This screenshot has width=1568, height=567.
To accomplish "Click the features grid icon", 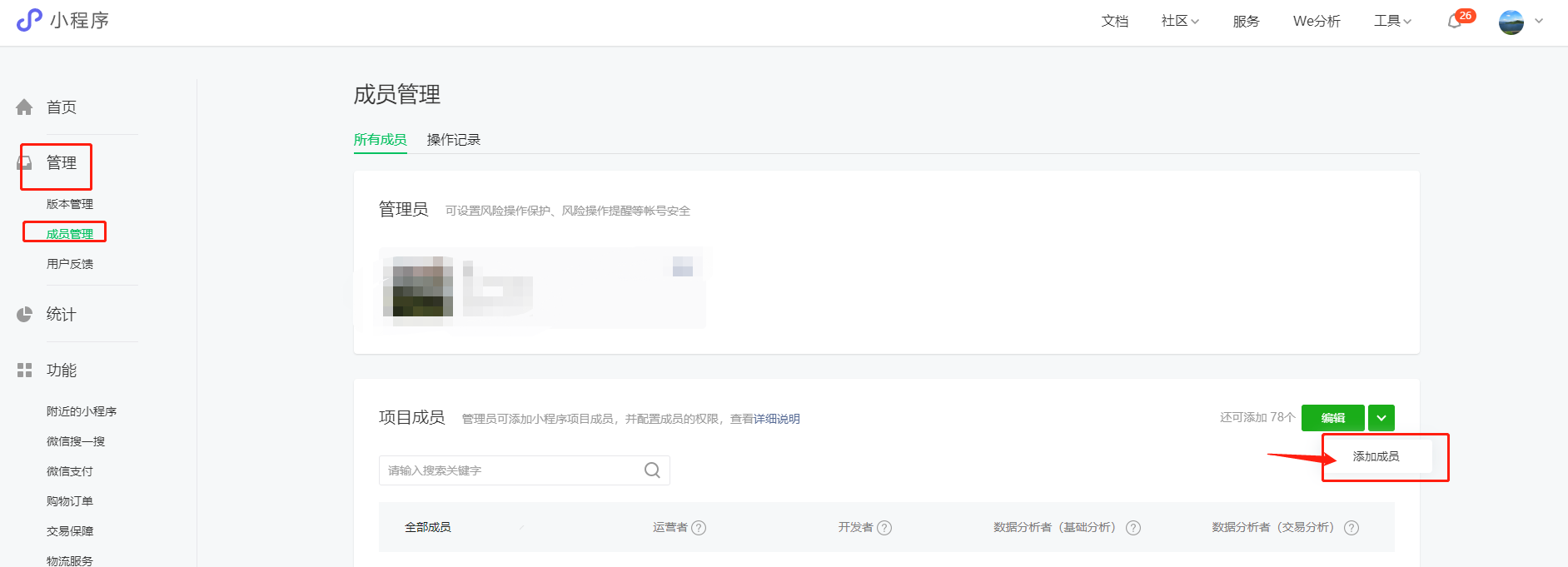I will point(24,371).
